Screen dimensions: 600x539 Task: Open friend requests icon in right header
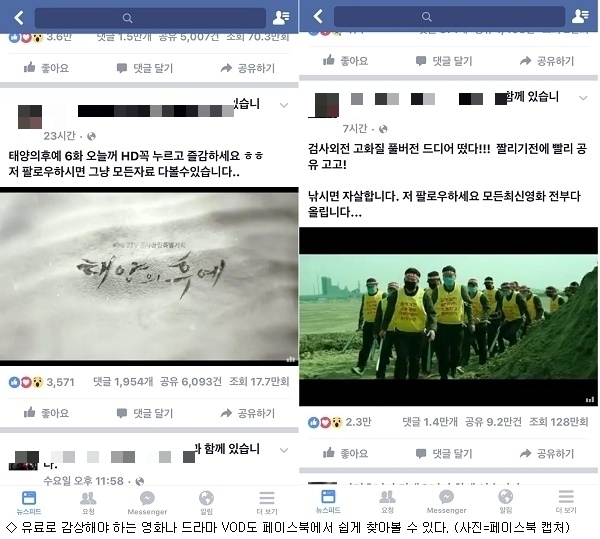click(x=580, y=16)
